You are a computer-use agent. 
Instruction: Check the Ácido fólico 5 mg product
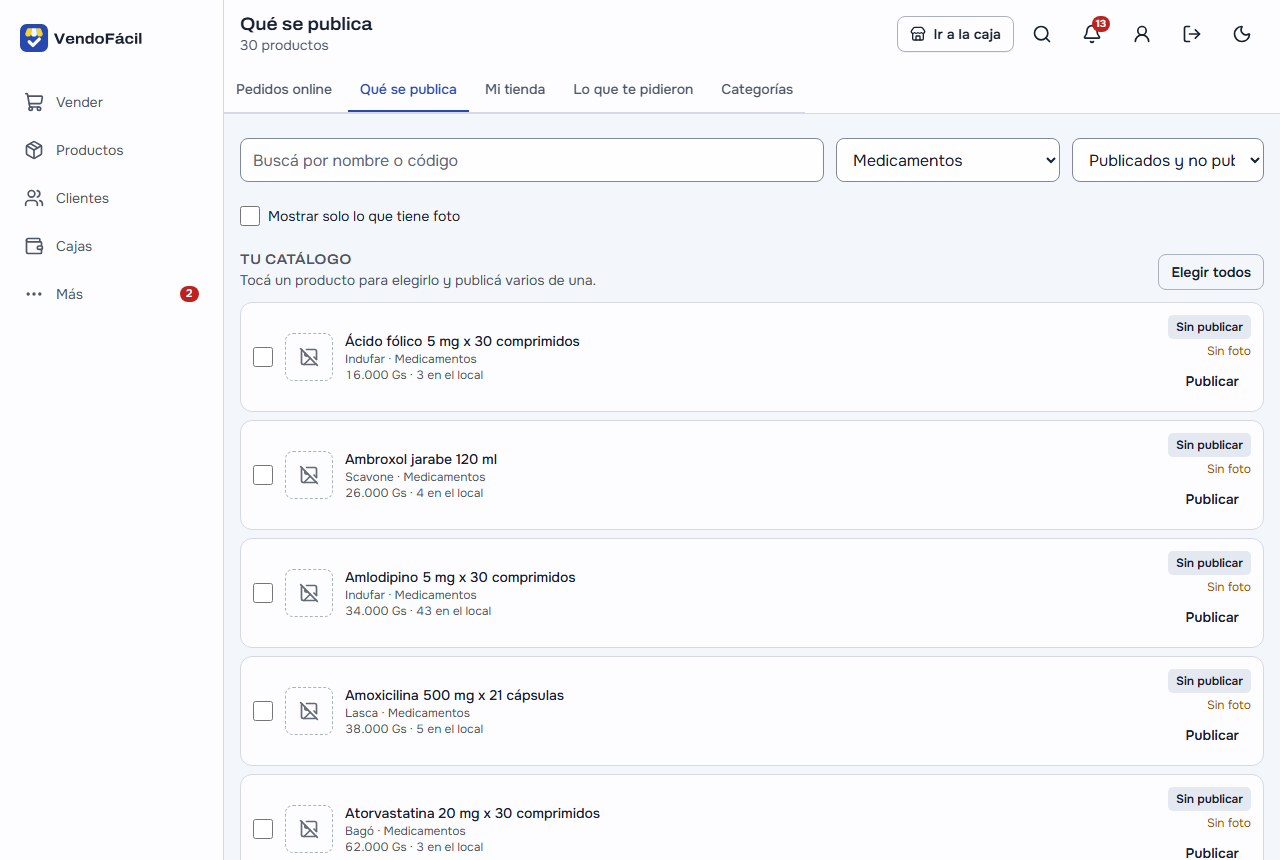tap(263, 357)
